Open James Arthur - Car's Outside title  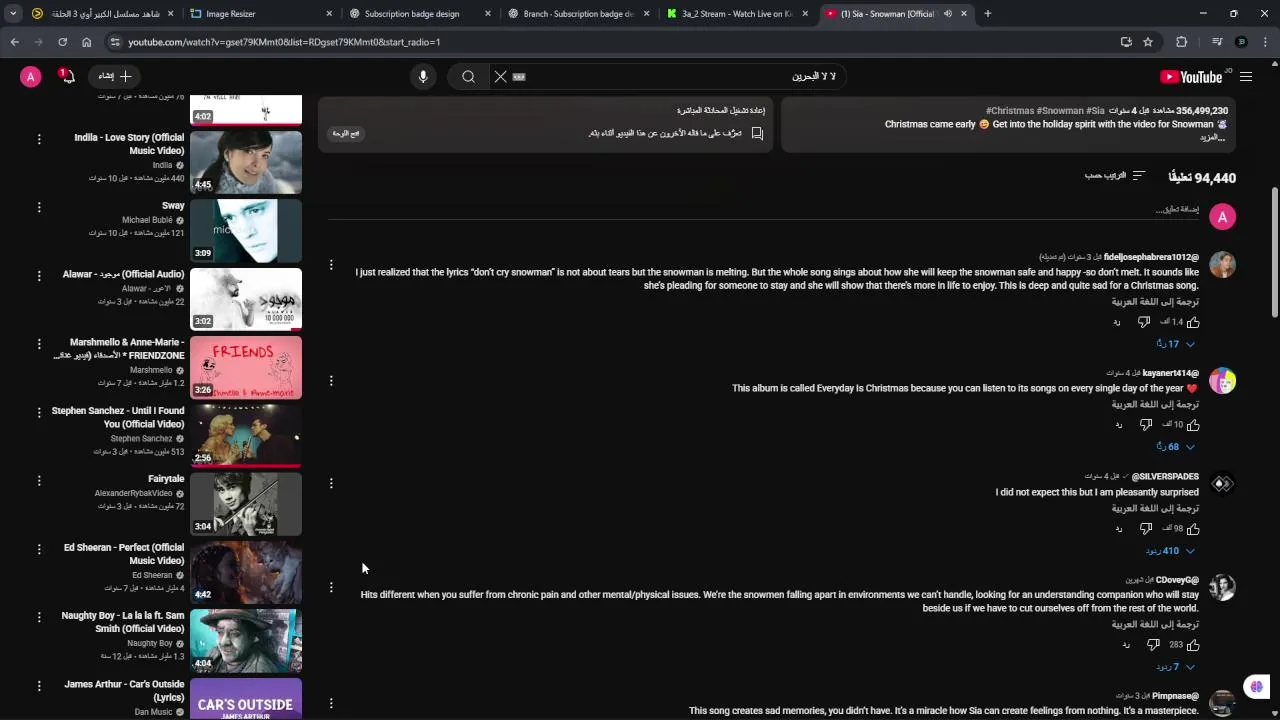(124, 691)
